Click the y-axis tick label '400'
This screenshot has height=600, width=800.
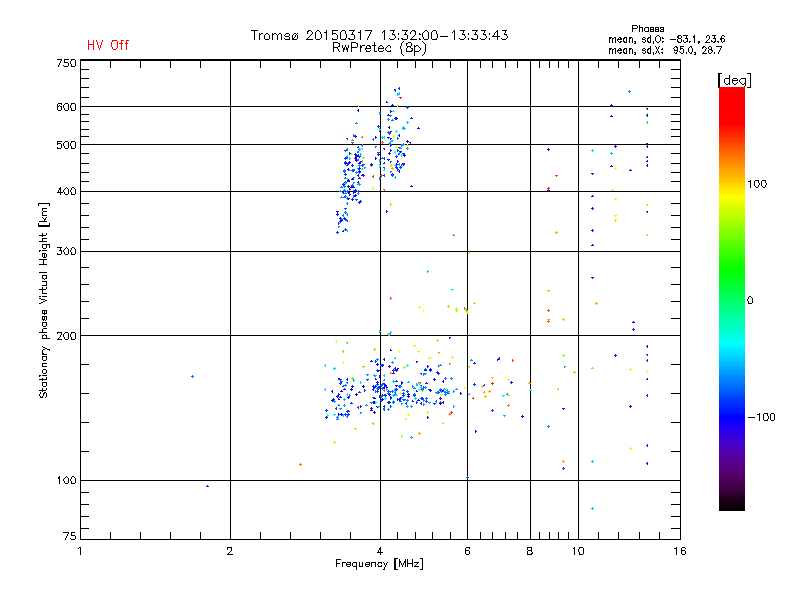tap(66, 191)
